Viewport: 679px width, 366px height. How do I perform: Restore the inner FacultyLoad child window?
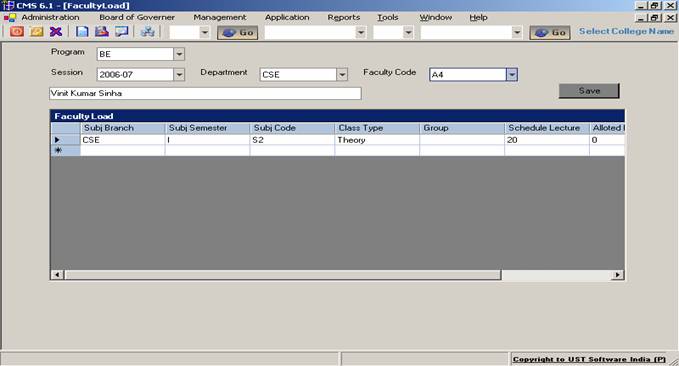click(x=655, y=18)
